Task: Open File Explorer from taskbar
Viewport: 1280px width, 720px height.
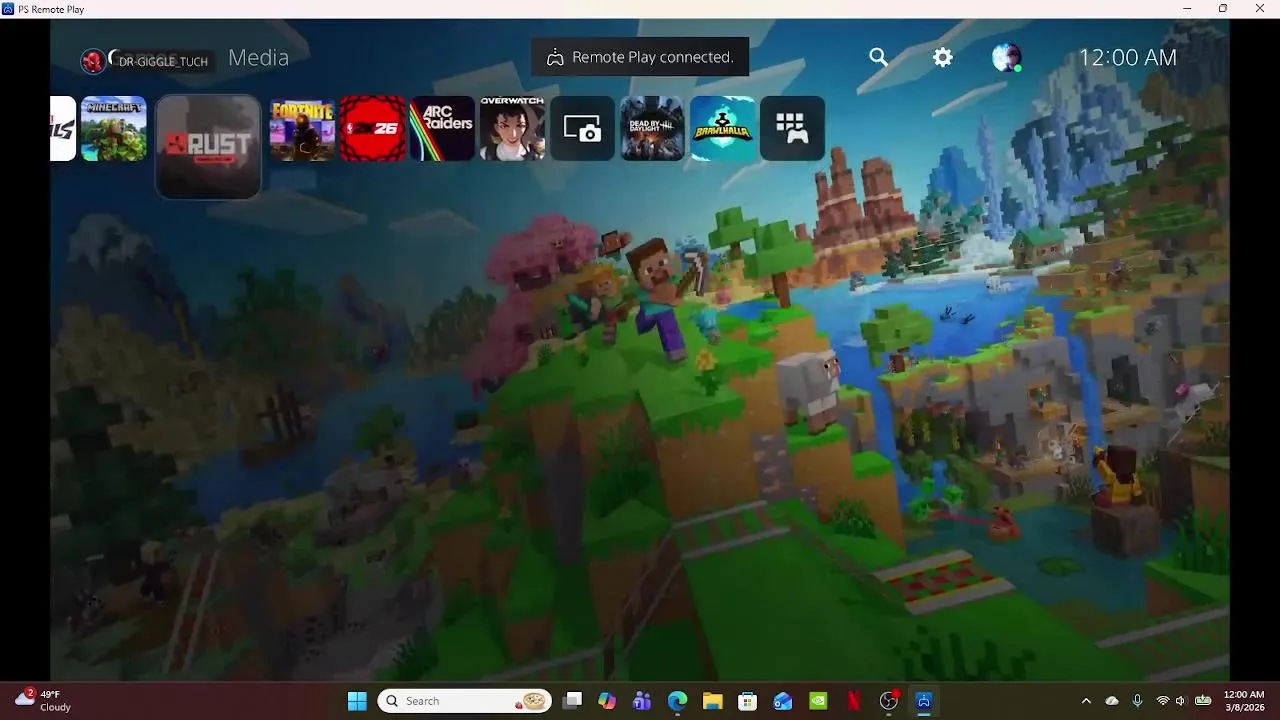Action: [x=712, y=701]
